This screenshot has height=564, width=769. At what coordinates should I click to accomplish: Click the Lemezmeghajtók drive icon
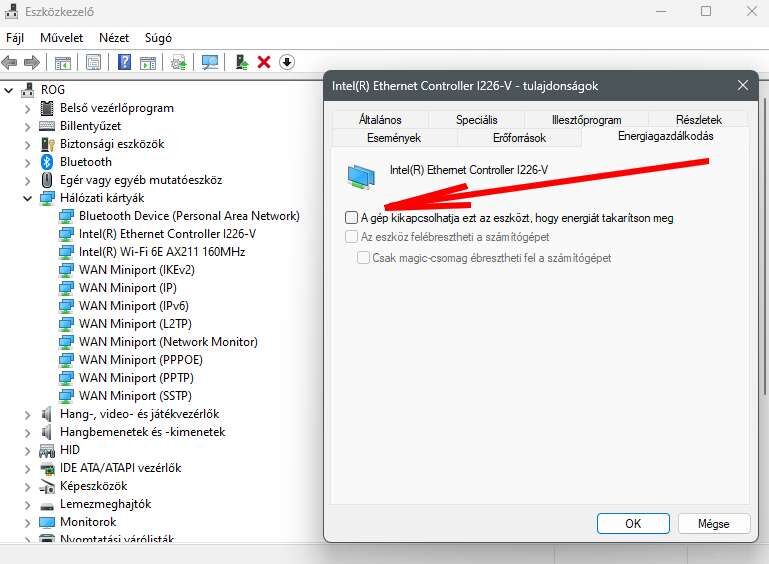[47, 505]
